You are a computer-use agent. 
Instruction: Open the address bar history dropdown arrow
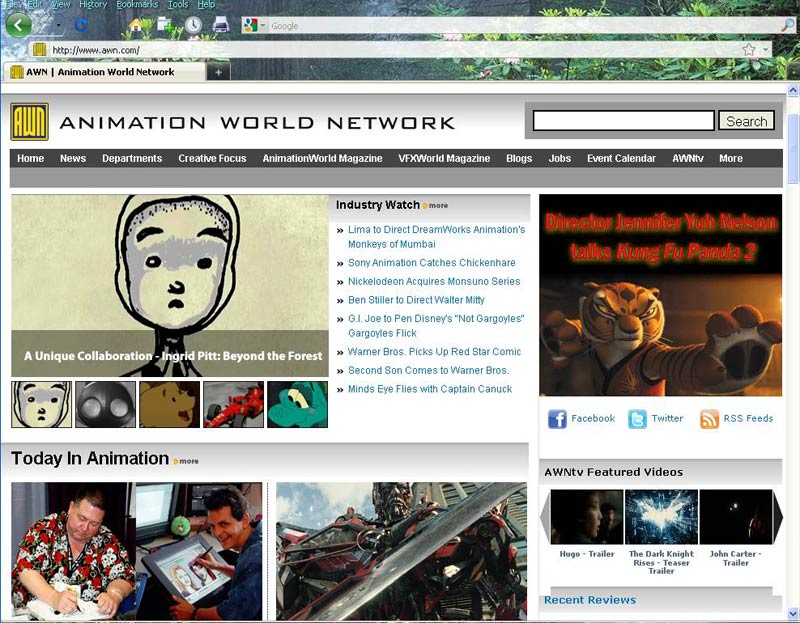point(765,49)
